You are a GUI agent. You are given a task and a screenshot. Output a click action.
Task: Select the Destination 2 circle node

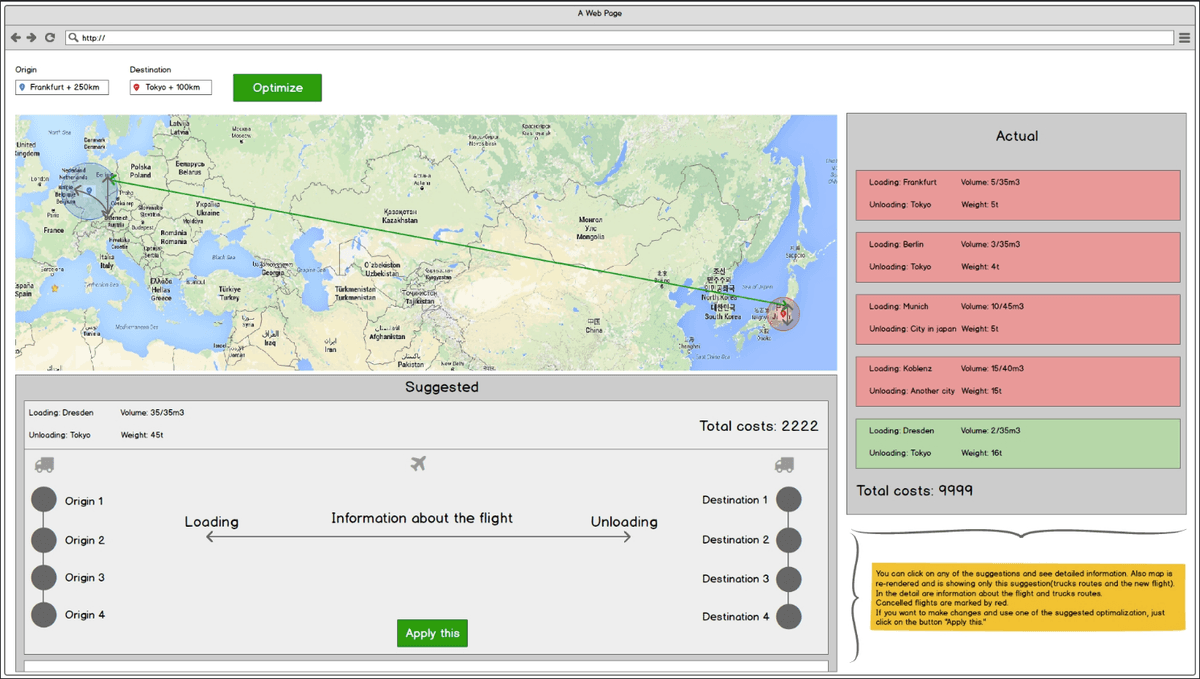click(x=789, y=540)
